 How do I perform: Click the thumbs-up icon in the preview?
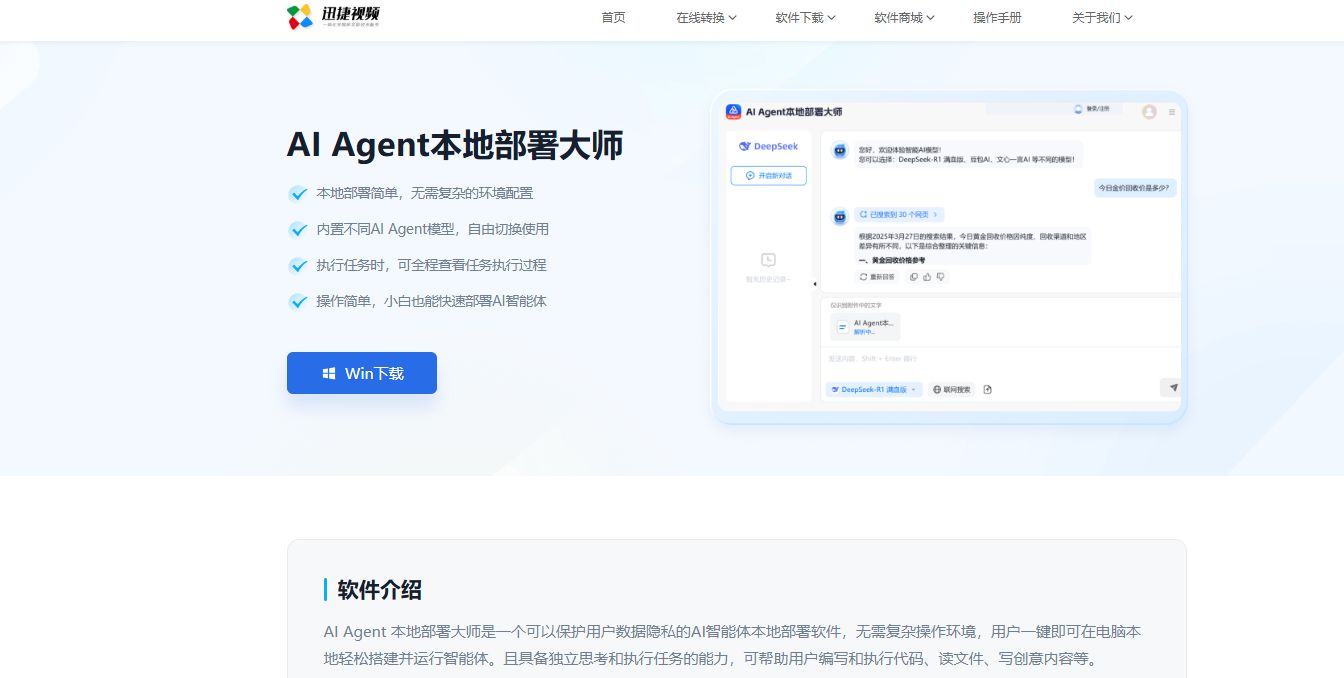click(928, 277)
